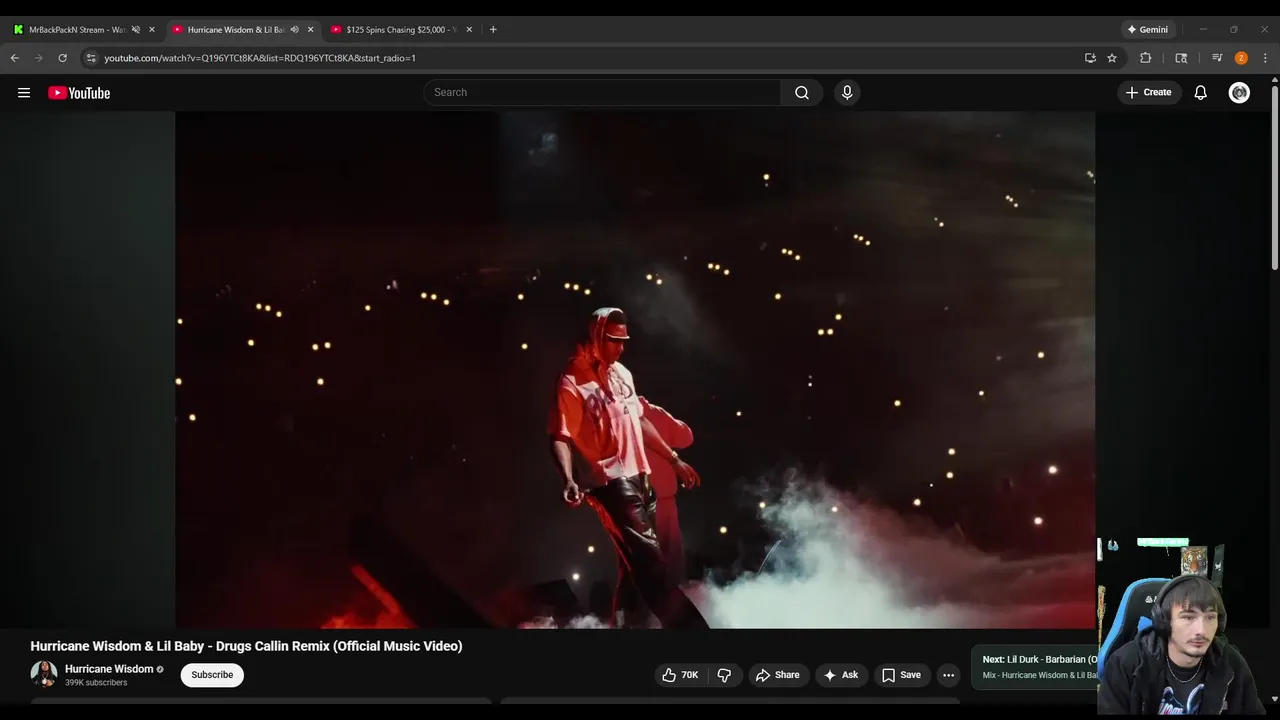1280x720 pixels.
Task: Close the MrBackPackN Stream tab
Action: [x=152, y=29]
